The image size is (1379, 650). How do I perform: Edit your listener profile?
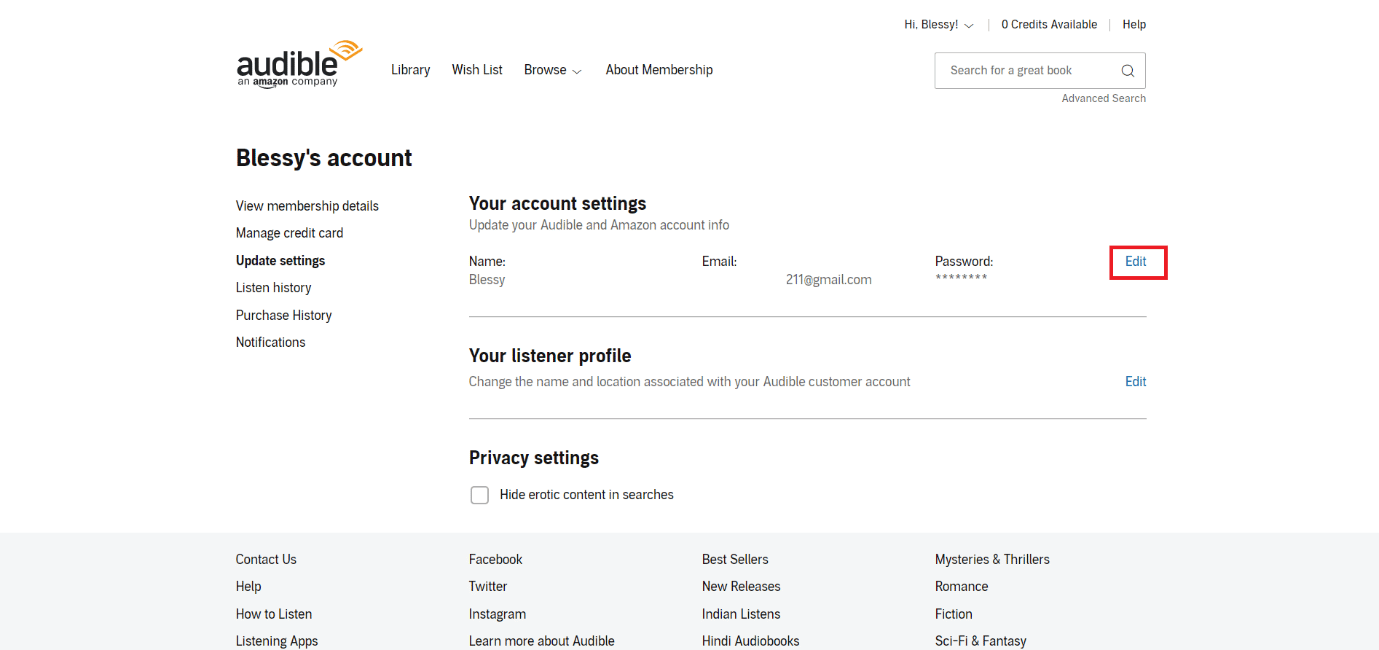click(1136, 382)
